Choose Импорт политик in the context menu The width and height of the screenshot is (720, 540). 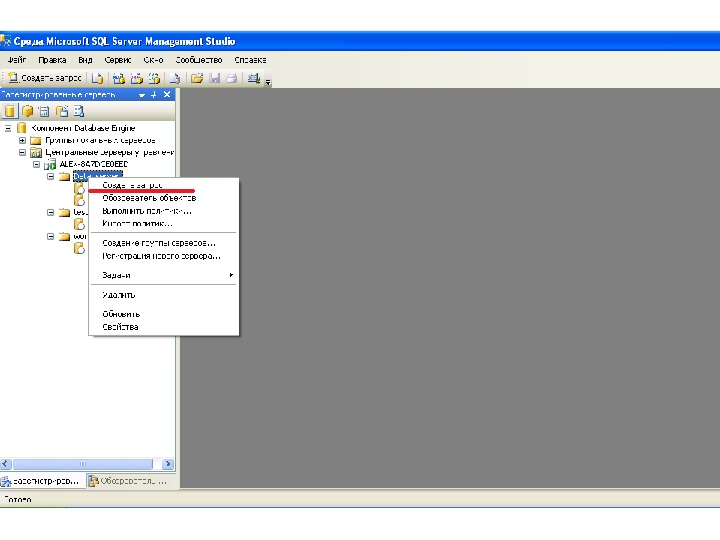tap(163, 224)
